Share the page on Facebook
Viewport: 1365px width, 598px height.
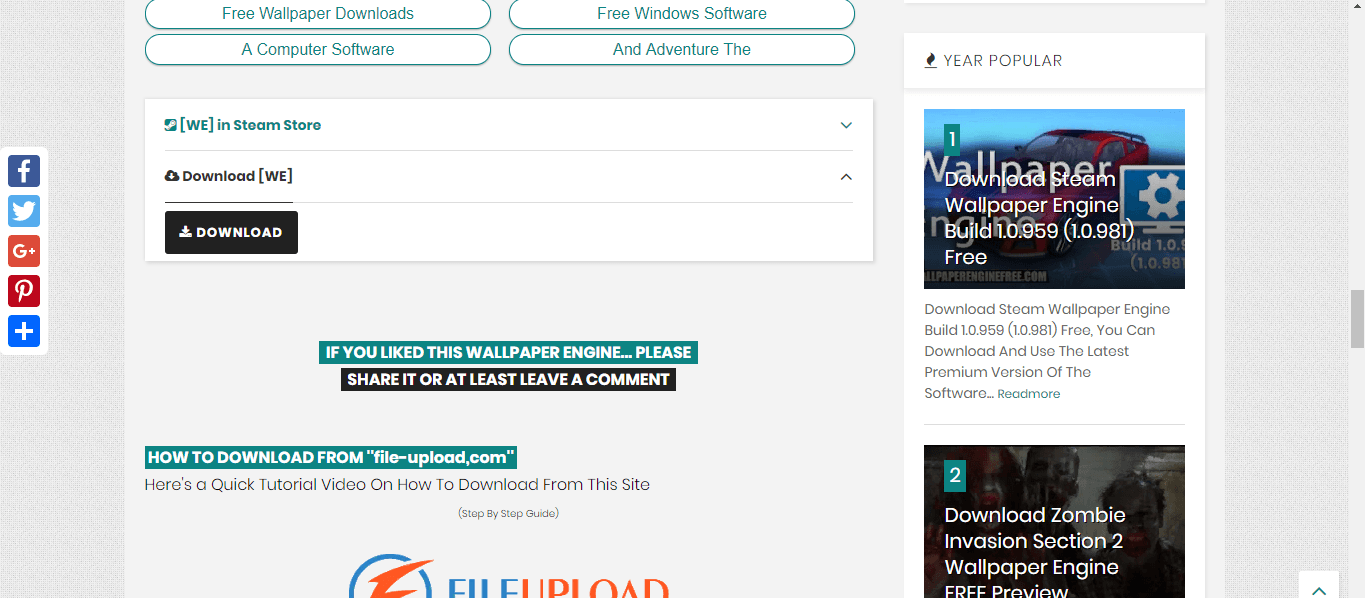tap(24, 171)
